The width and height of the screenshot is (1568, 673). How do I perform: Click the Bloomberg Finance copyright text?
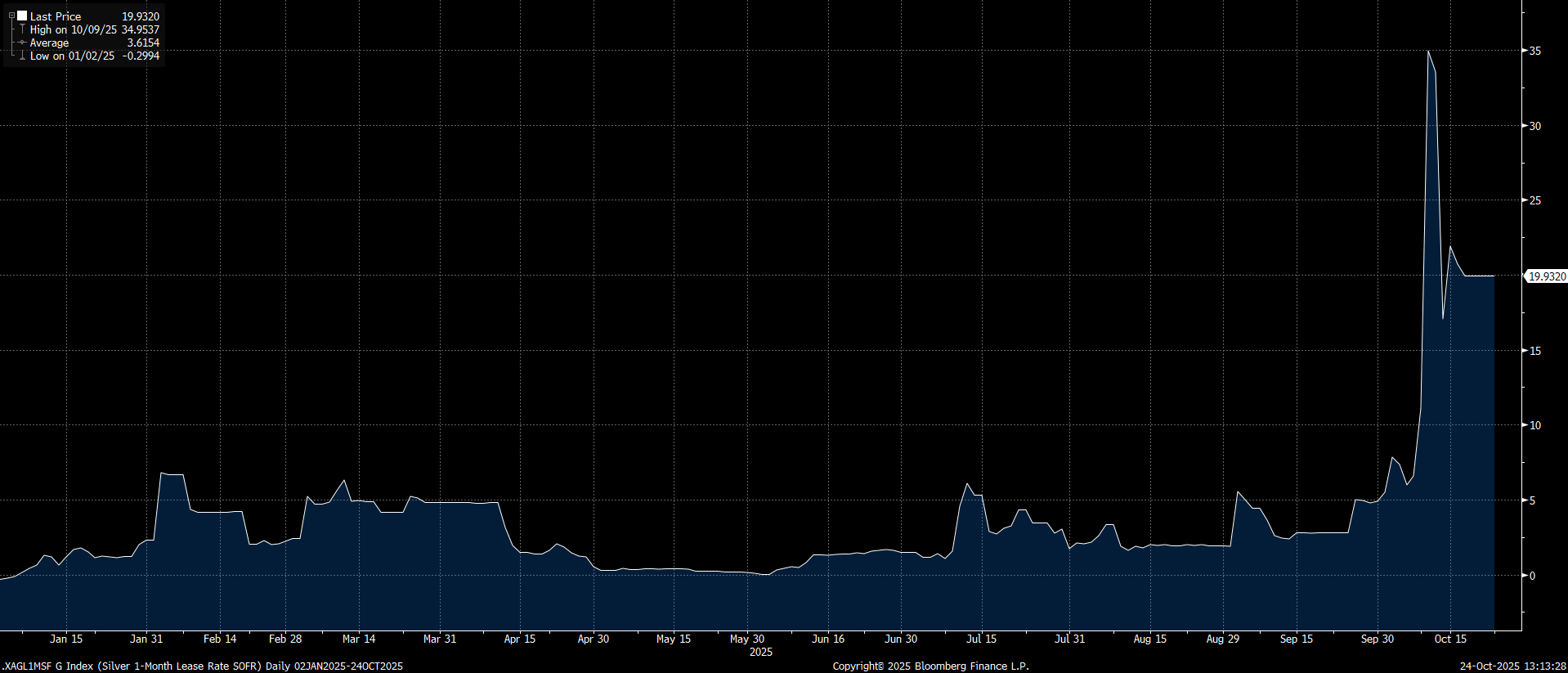tap(930, 666)
